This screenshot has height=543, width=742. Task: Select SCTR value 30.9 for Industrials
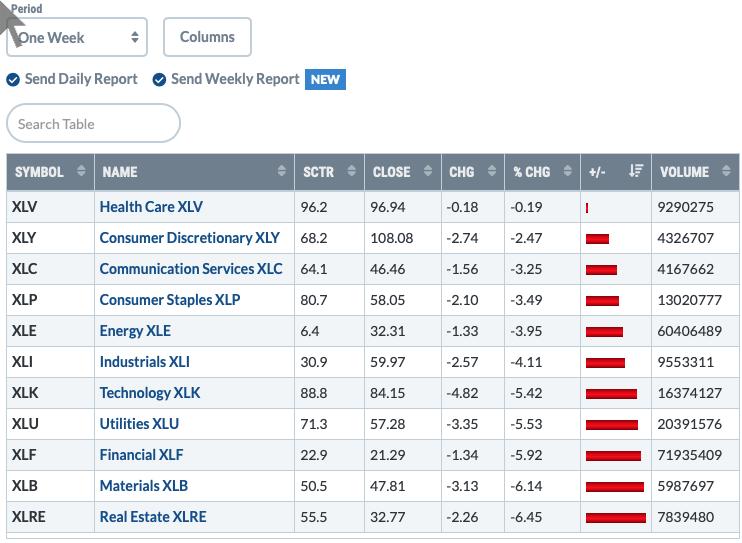tap(314, 362)
